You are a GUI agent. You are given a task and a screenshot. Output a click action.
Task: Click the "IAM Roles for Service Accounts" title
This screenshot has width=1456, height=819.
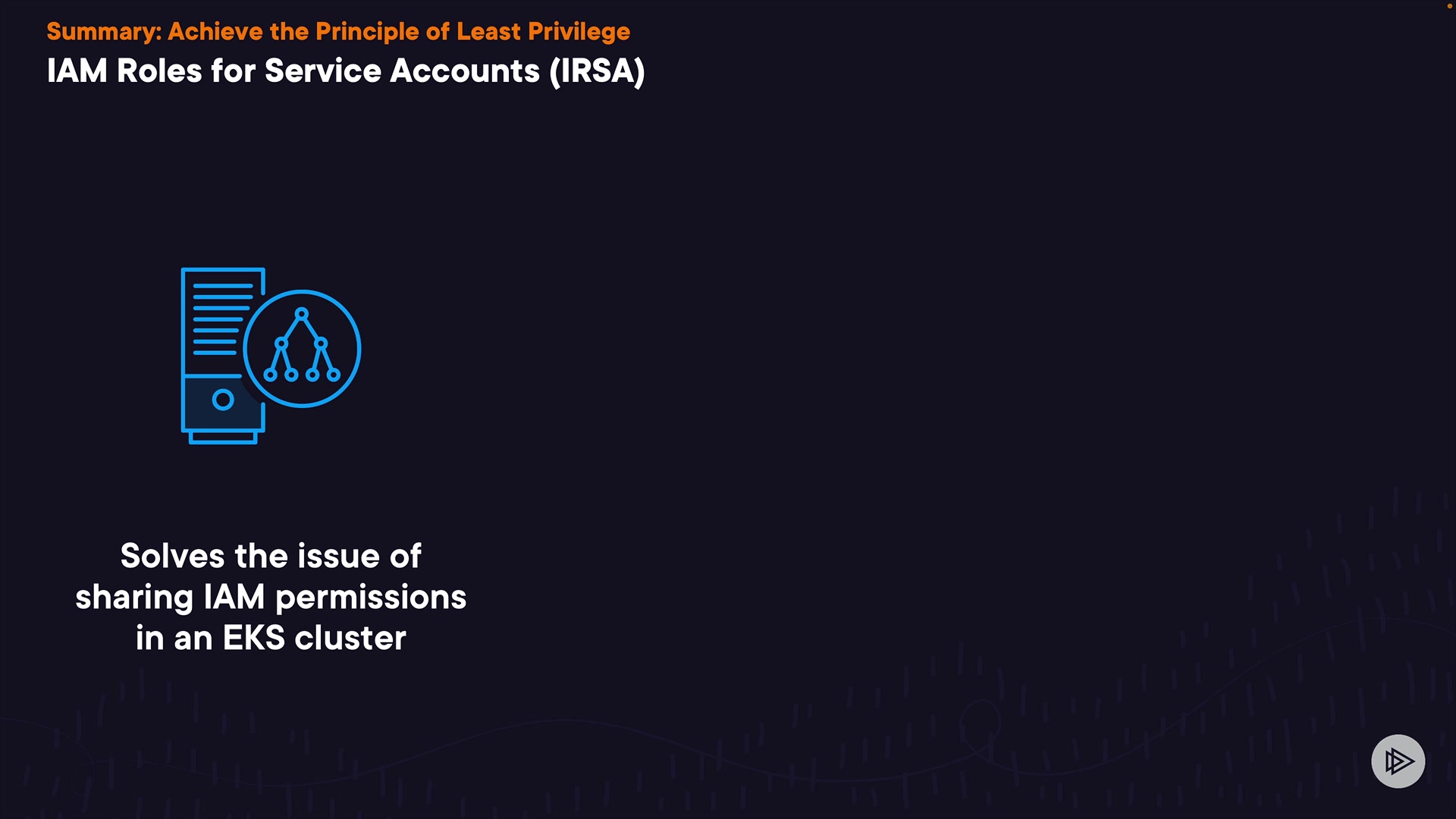pos(293,71)
